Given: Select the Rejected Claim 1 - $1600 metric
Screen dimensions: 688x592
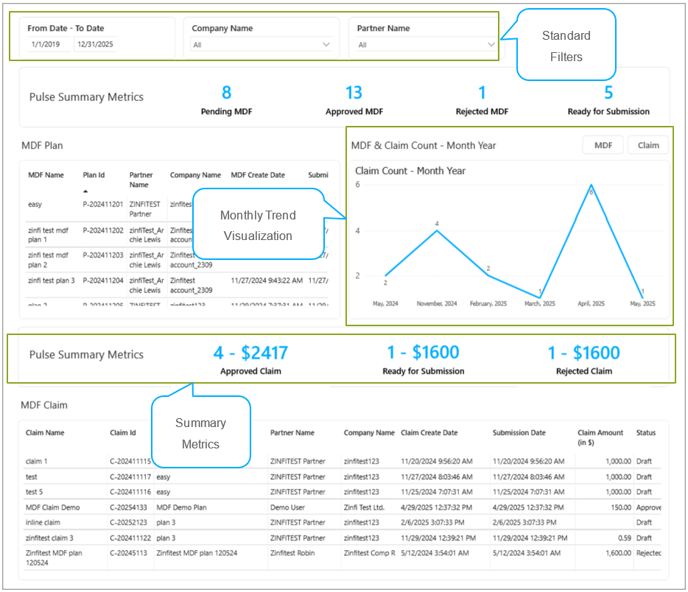Looking at the screenshot, I should click(x=584, y=353).
